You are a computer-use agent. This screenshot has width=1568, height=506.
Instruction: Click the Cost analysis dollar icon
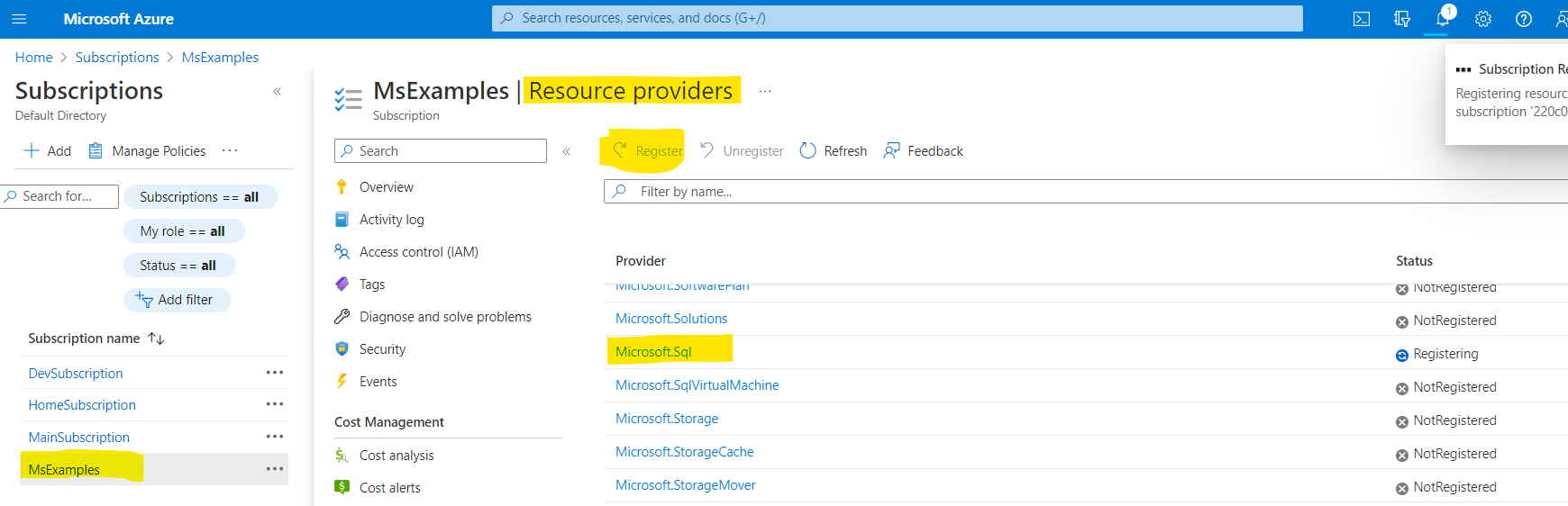[342, 456]
